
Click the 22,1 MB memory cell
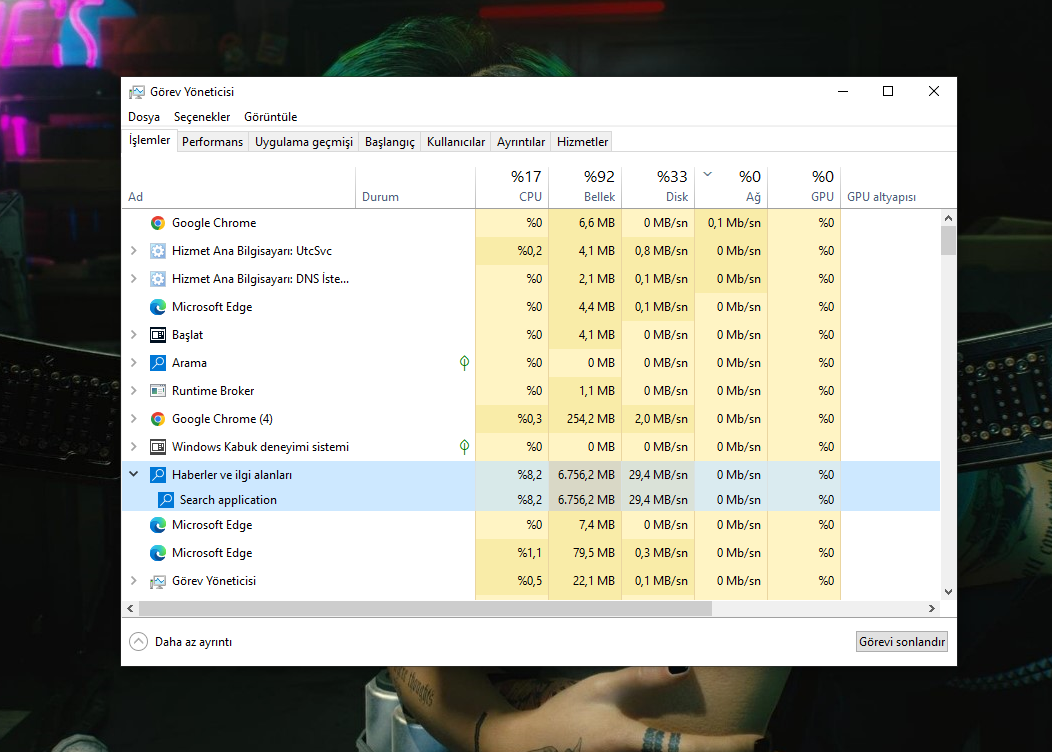coord(585,581)
